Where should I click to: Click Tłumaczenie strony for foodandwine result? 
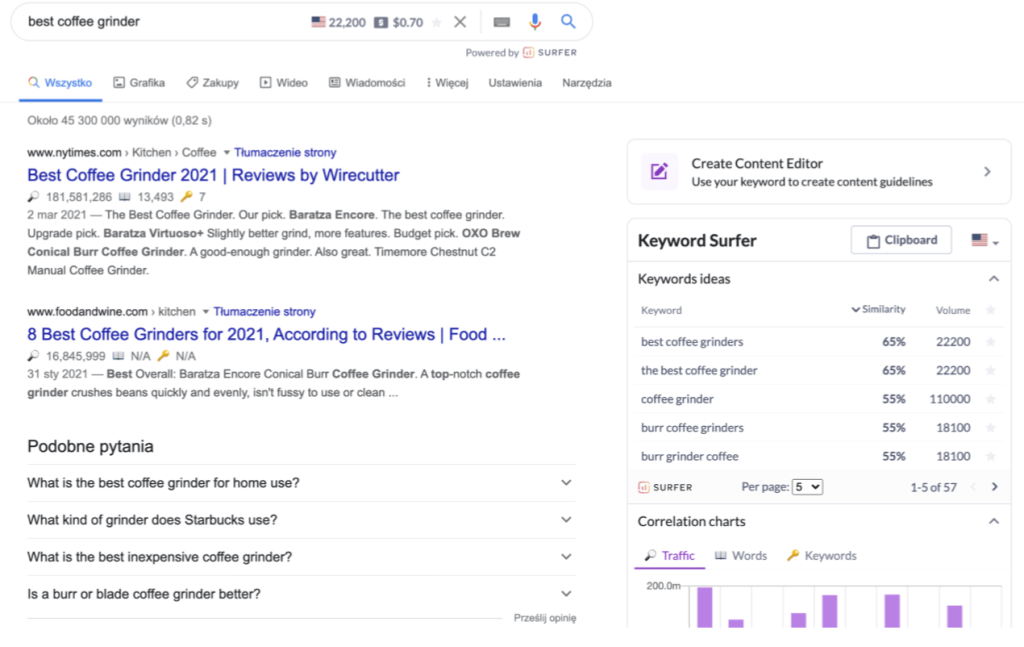(264, 312)
